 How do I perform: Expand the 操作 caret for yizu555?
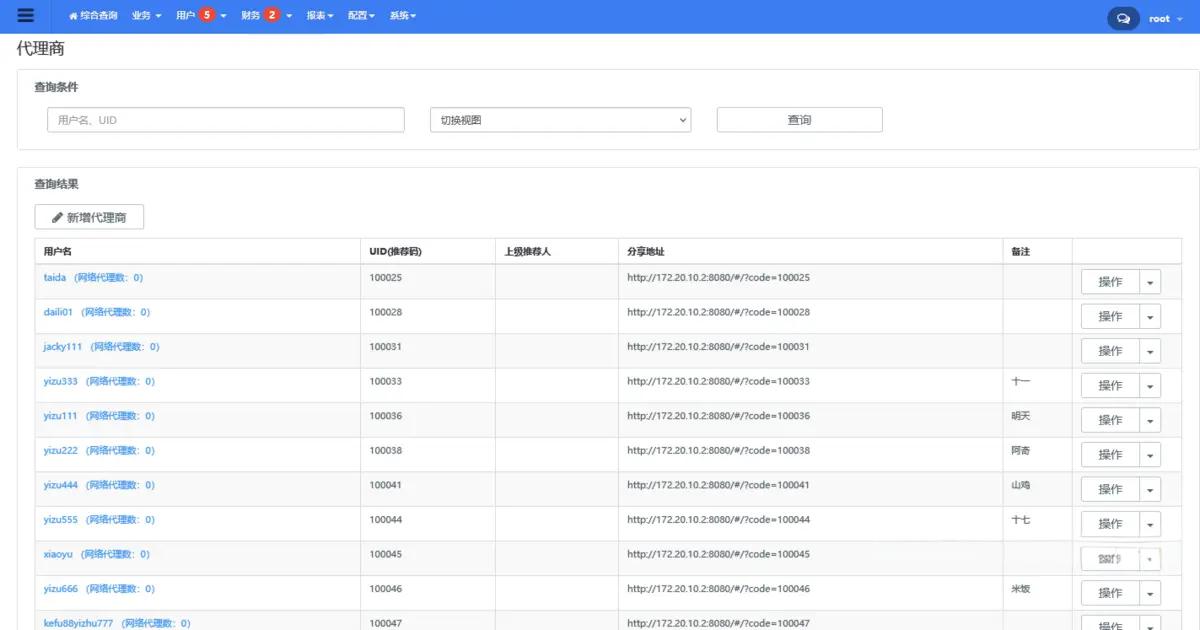1150,523
